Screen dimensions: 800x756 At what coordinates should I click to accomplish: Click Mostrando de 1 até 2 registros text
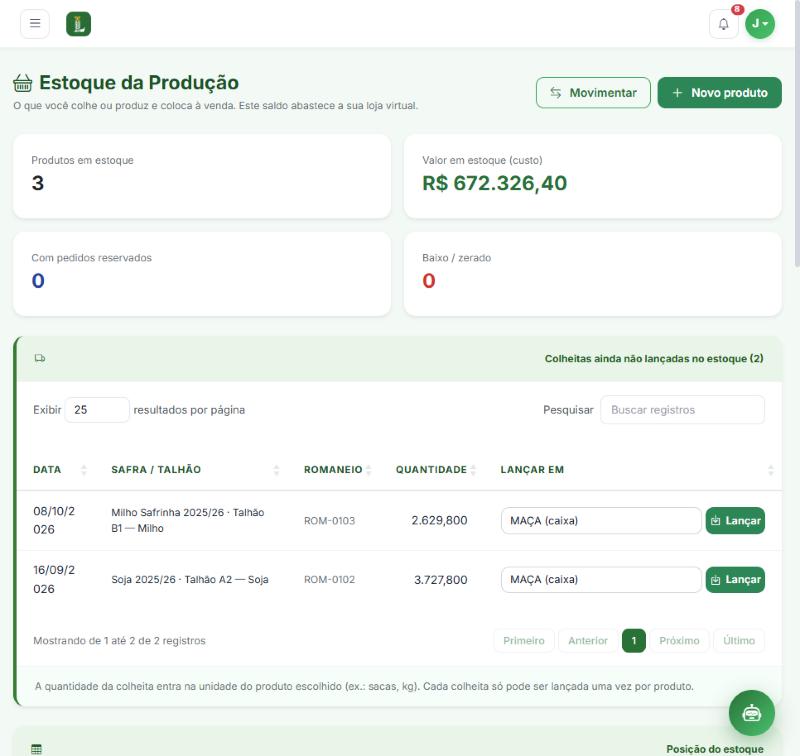click(119, 641)
